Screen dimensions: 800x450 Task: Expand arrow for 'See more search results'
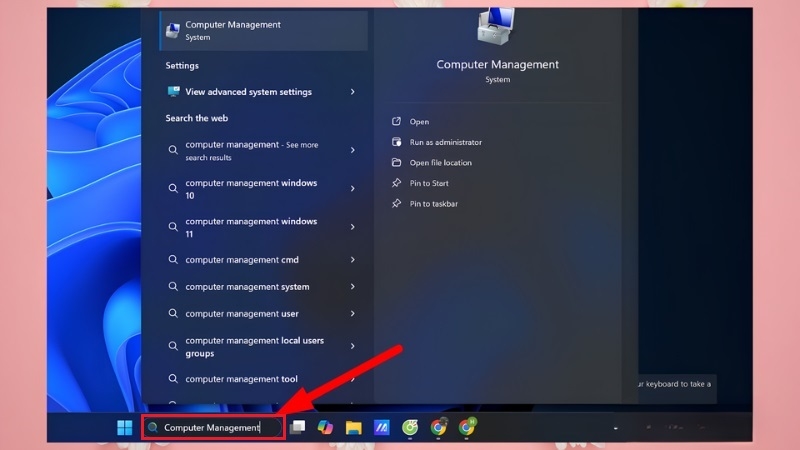353,150
